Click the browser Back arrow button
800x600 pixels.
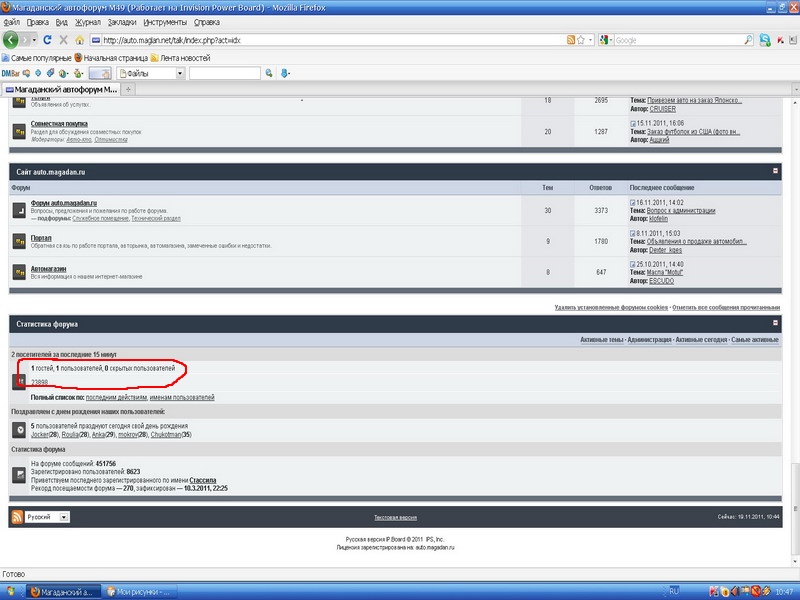12,40
